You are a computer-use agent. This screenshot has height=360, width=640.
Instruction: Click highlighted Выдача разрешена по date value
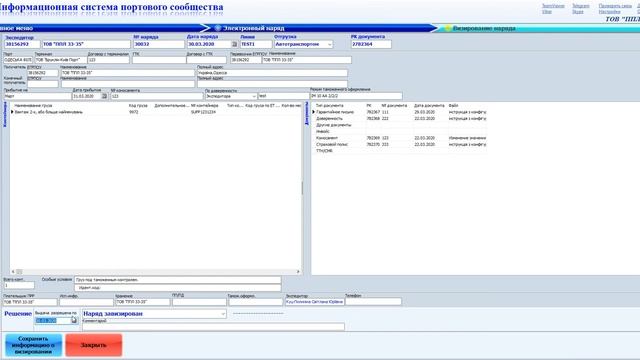46,320
